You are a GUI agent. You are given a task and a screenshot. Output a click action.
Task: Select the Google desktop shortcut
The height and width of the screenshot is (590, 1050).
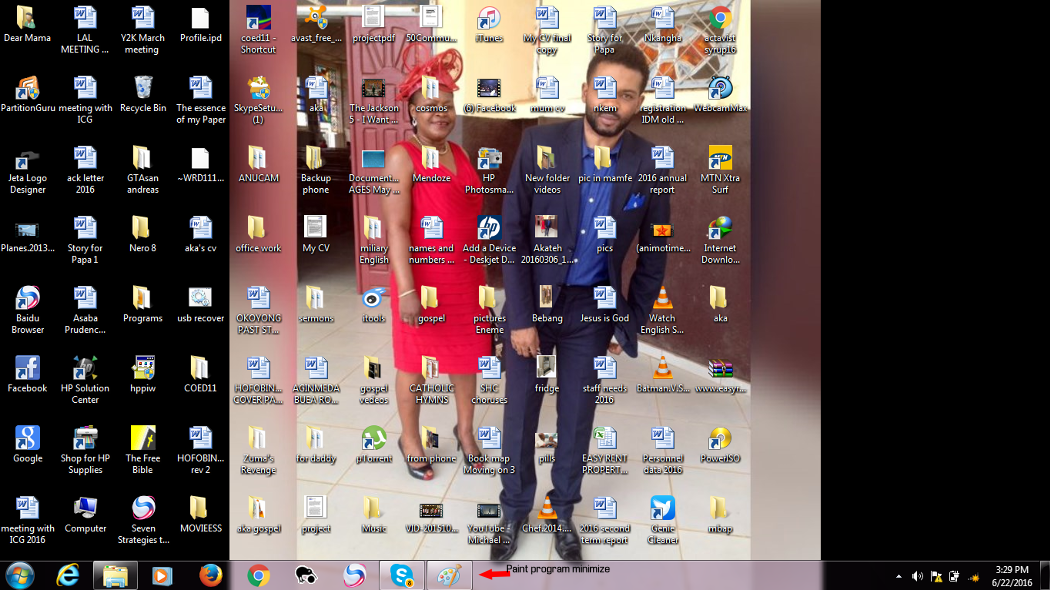click(27, 445)
